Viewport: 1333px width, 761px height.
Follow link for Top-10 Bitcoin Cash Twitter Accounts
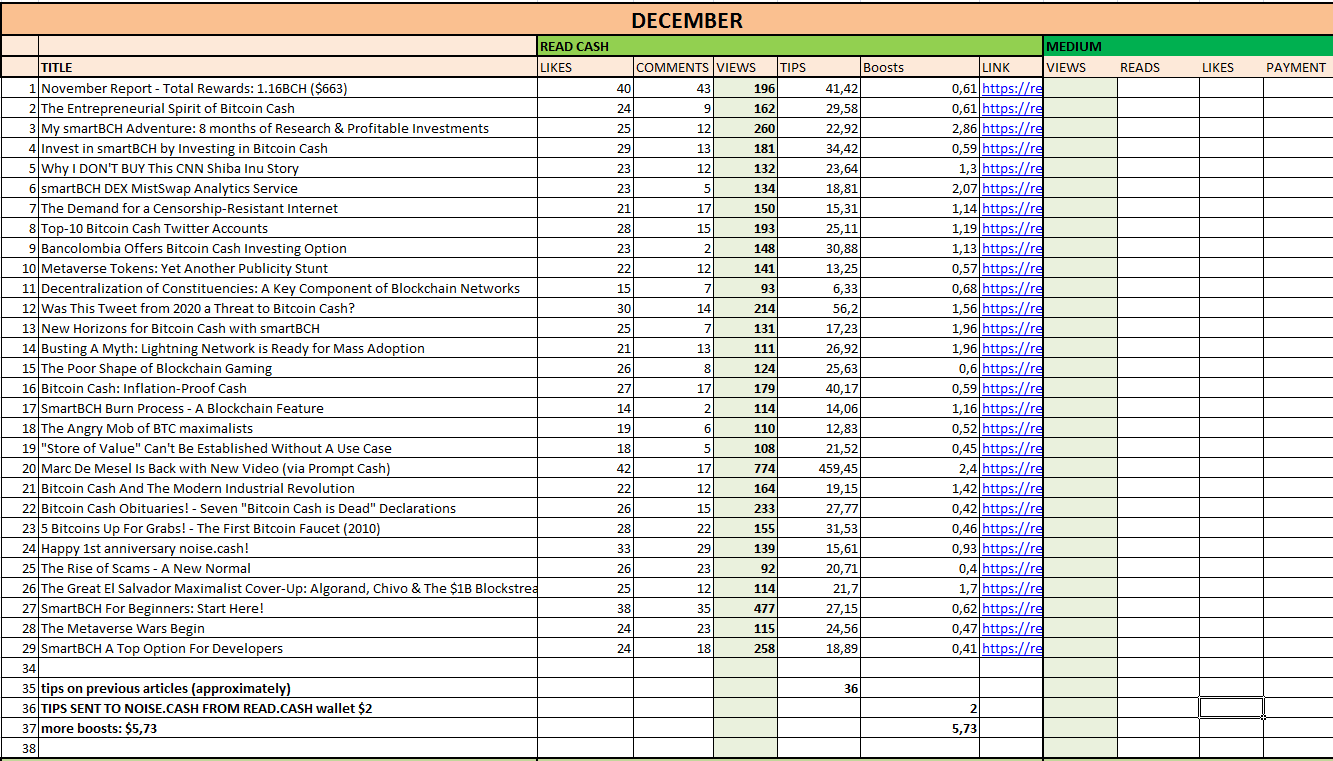coord(1012,228)
